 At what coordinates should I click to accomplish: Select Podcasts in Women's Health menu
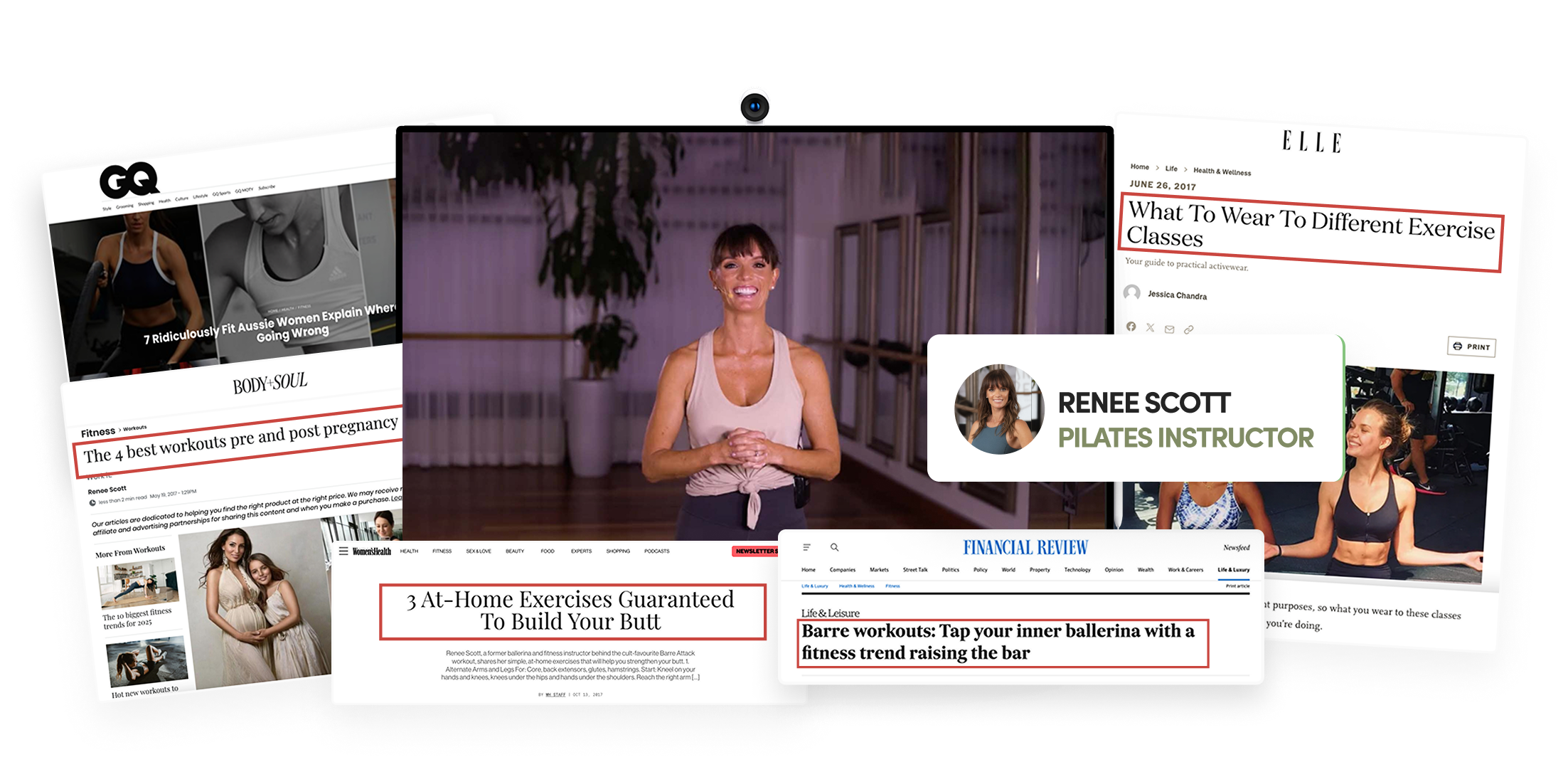[656, 551]
